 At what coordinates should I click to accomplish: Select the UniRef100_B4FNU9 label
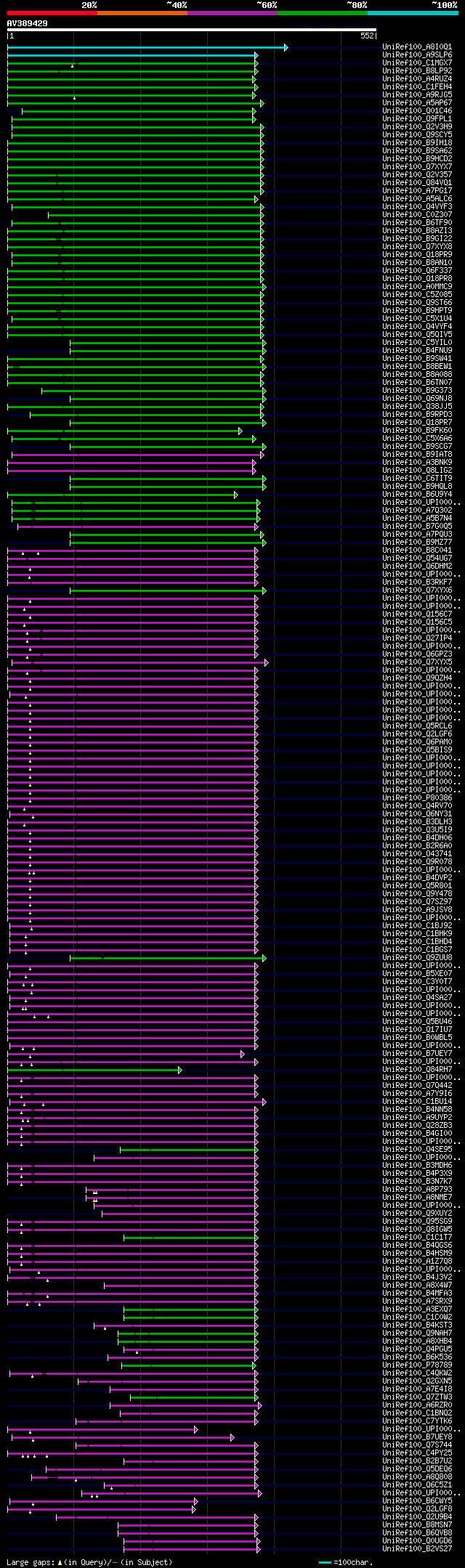417,351
